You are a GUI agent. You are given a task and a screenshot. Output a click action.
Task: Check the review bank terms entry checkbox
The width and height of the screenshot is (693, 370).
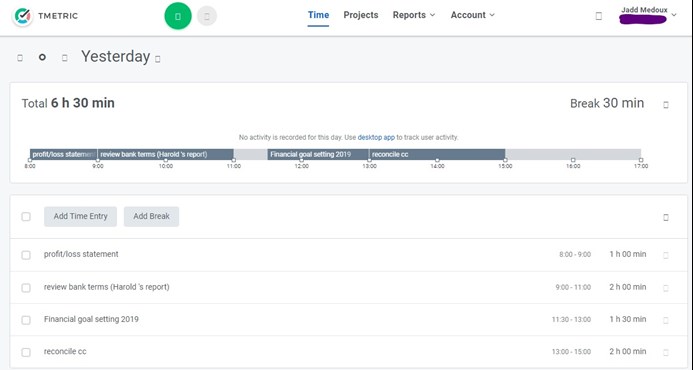(x=26, y=288)
